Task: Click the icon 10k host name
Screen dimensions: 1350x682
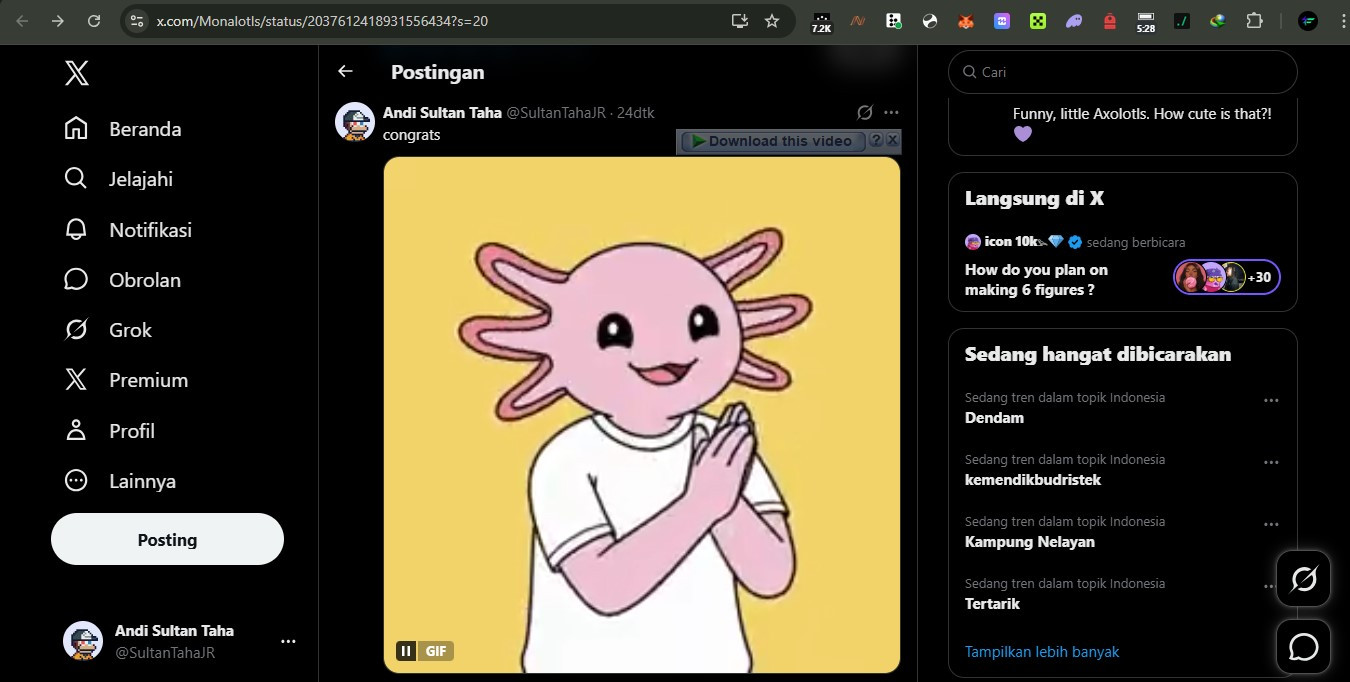Action: coord(1010,241)
